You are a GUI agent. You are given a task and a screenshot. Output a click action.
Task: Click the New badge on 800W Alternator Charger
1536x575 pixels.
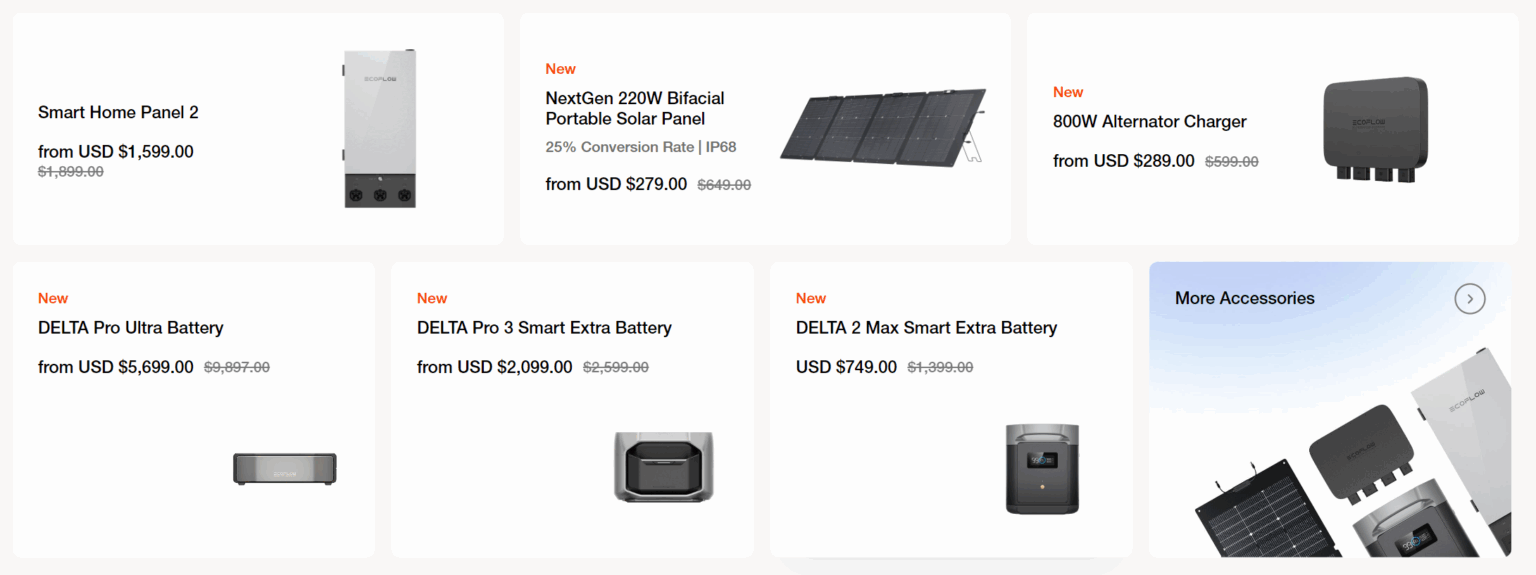[1068, 92]
